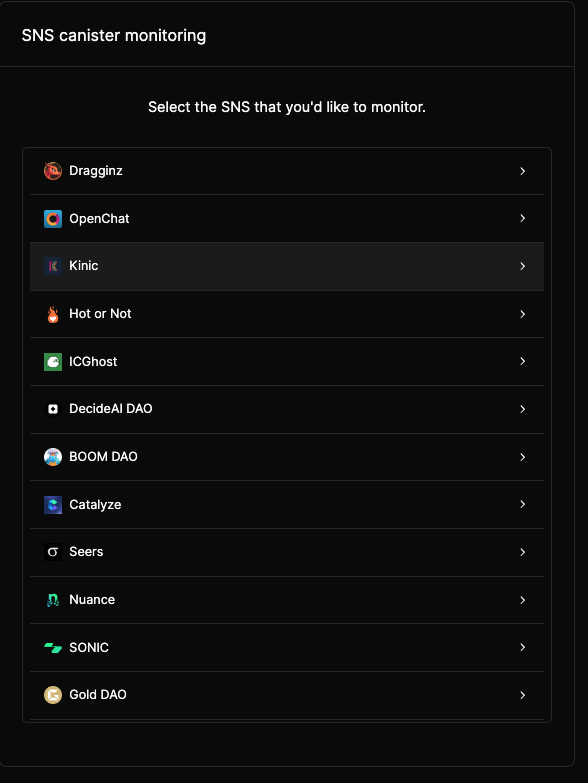The width and height of the screenshot is (588, 783).
Task: Click the Hot or Not flame icon
Action: [53, 314]
